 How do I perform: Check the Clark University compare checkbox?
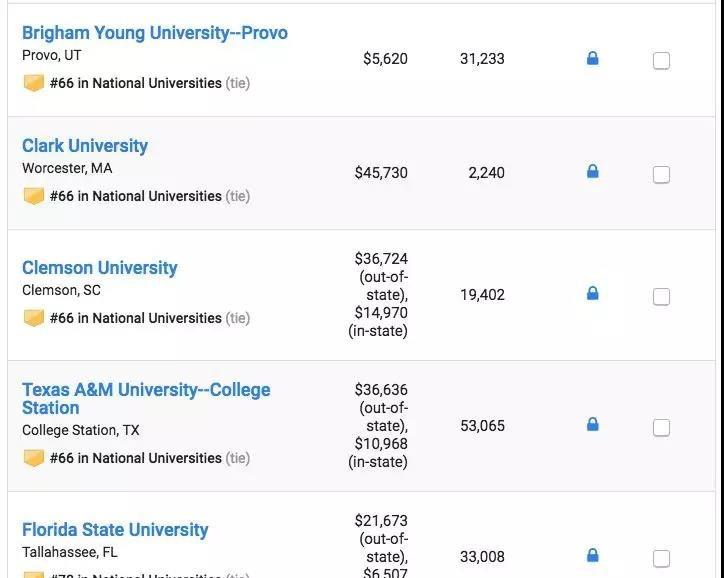[x=661, y=175]
